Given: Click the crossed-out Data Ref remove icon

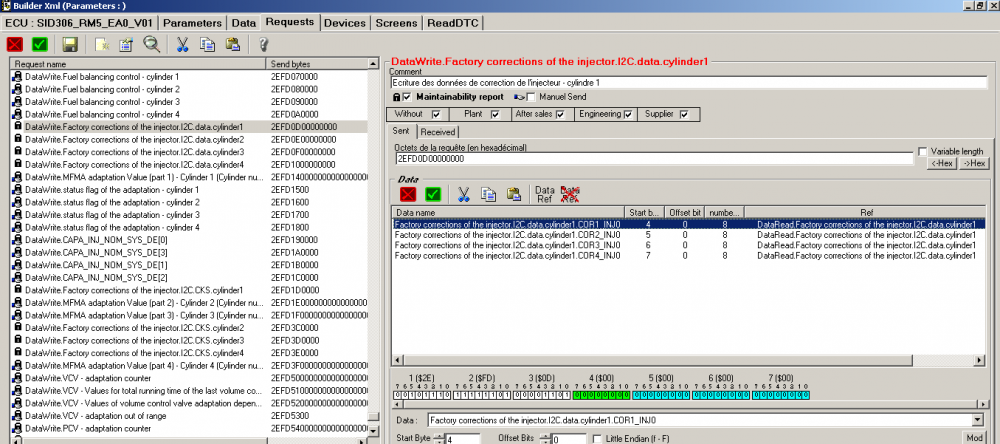Looking at the screenshot, I should [568, 194].
